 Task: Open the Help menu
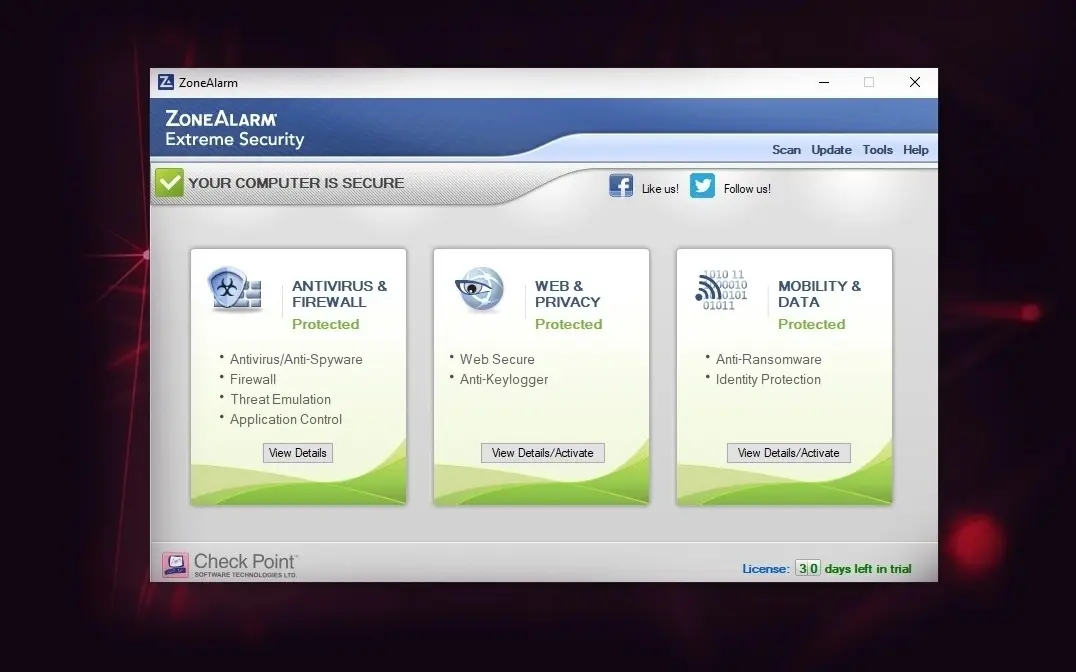pyautogui.click(x=915, y=150)
